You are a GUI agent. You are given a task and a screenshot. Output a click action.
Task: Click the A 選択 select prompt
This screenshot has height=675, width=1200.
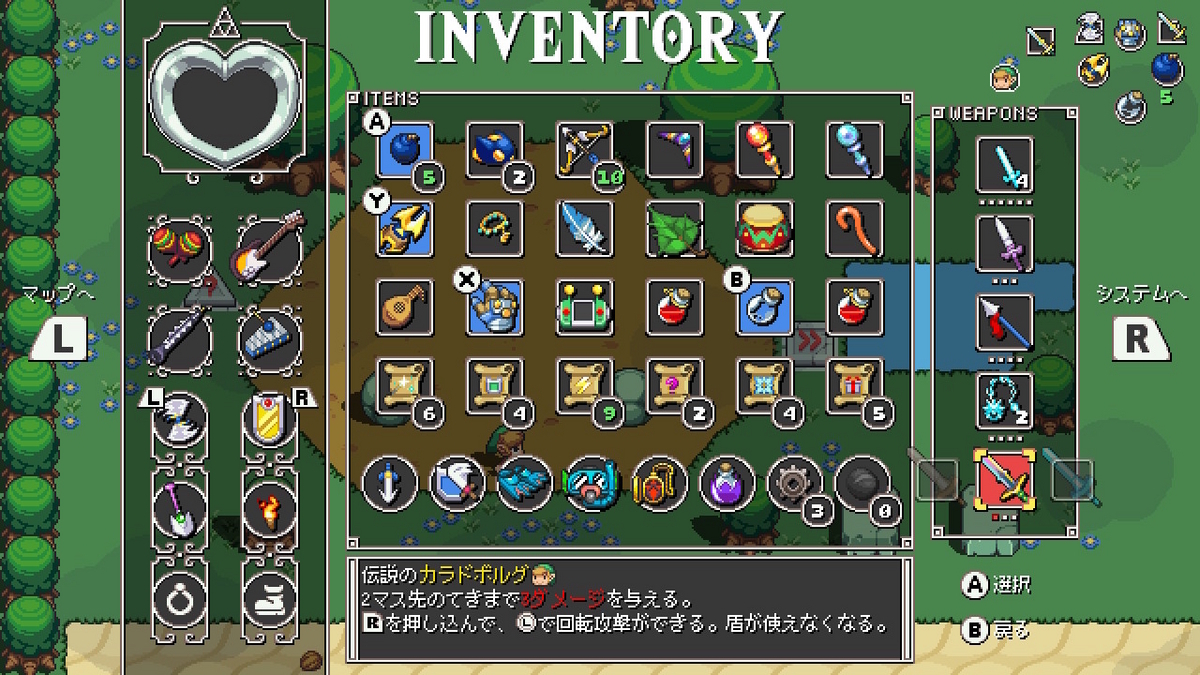(x=996, y=586)
